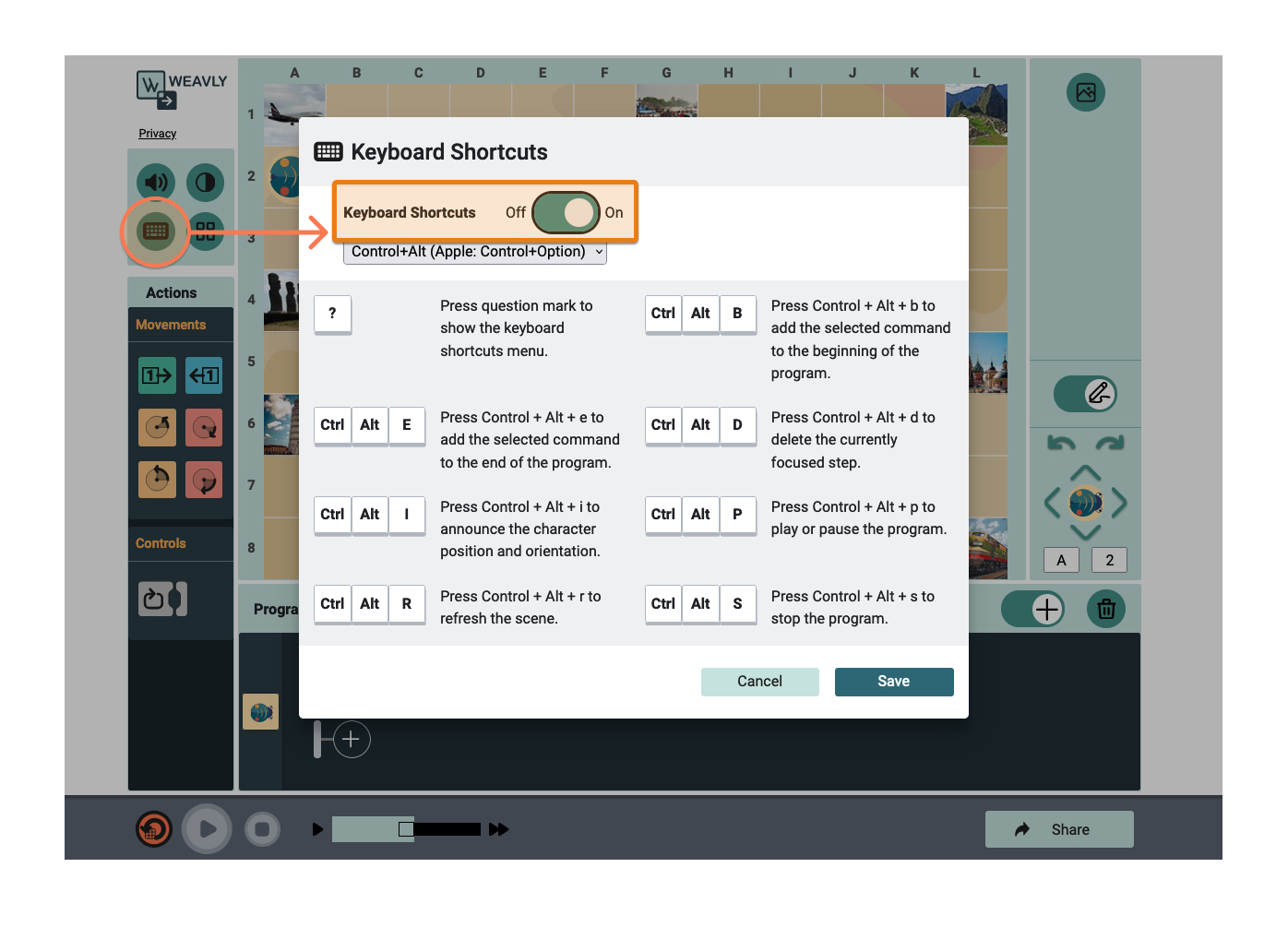This screenshot has width=1288, height=927.
Task: Open the sound options speaker icon
Action: [x=156, y=182]
